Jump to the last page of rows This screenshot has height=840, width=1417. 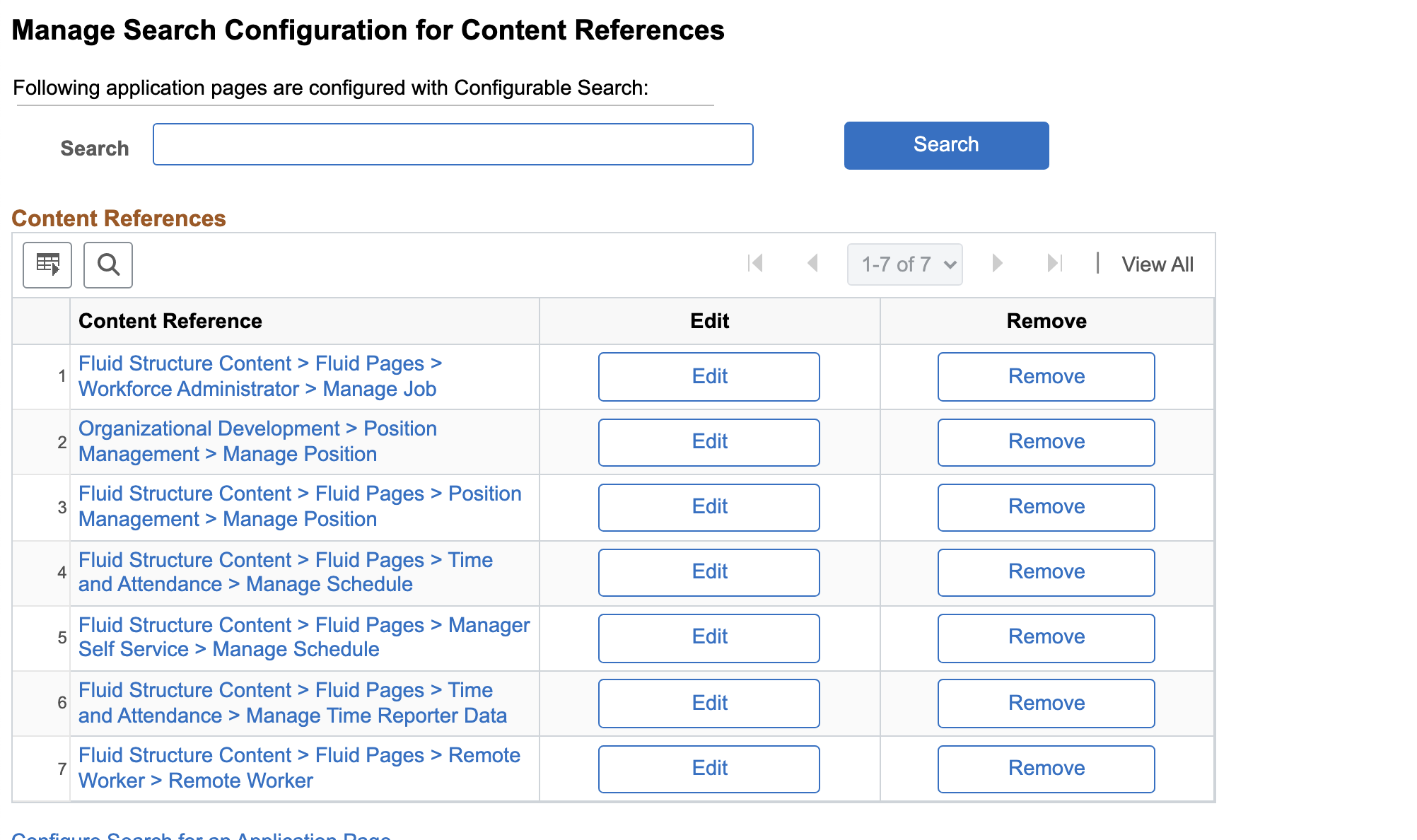pos(1054,264)
